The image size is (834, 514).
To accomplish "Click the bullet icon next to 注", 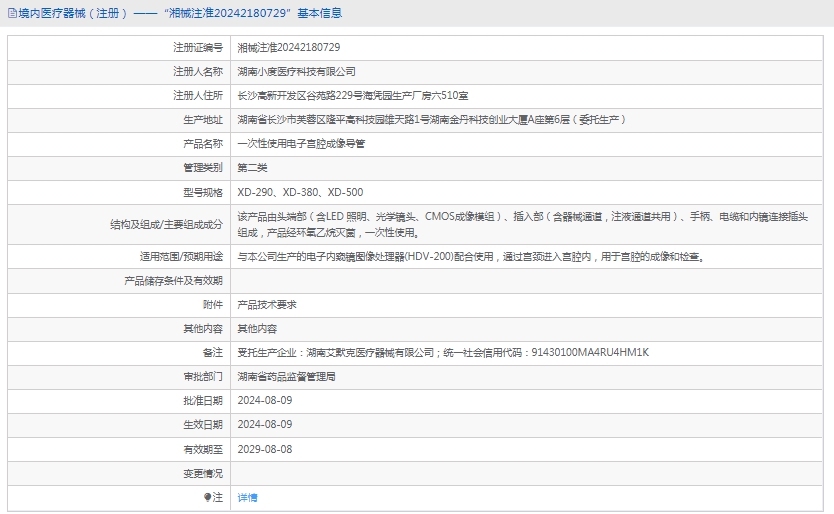I will (208, 497).
